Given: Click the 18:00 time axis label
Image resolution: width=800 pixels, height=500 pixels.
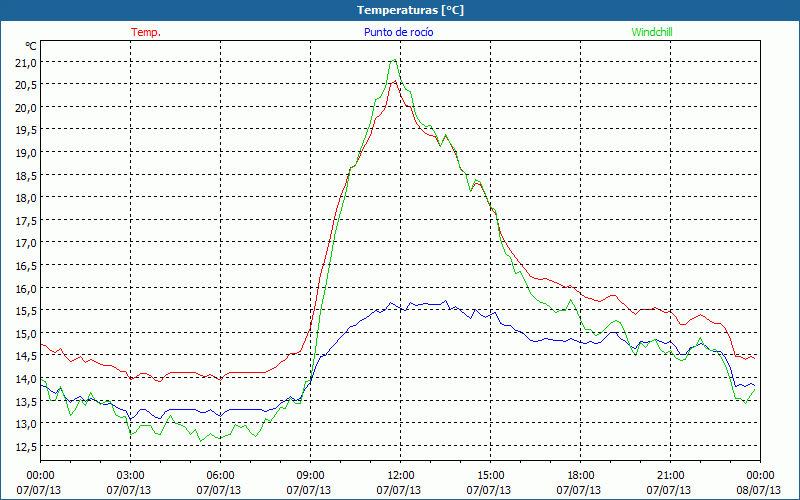Looking at the screenshot, I should (x=580, y=476).
